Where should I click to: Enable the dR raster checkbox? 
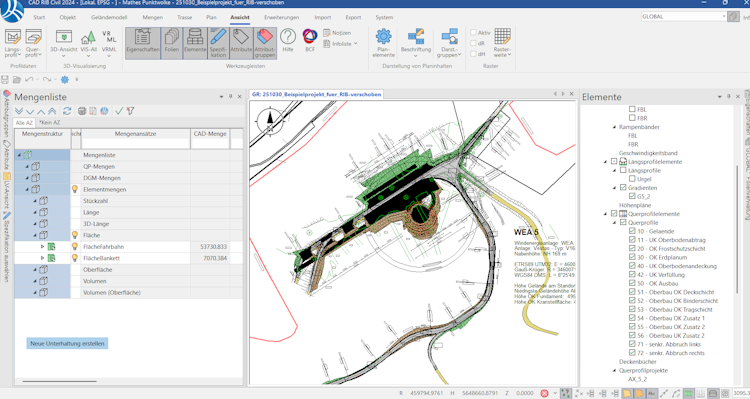474,43
